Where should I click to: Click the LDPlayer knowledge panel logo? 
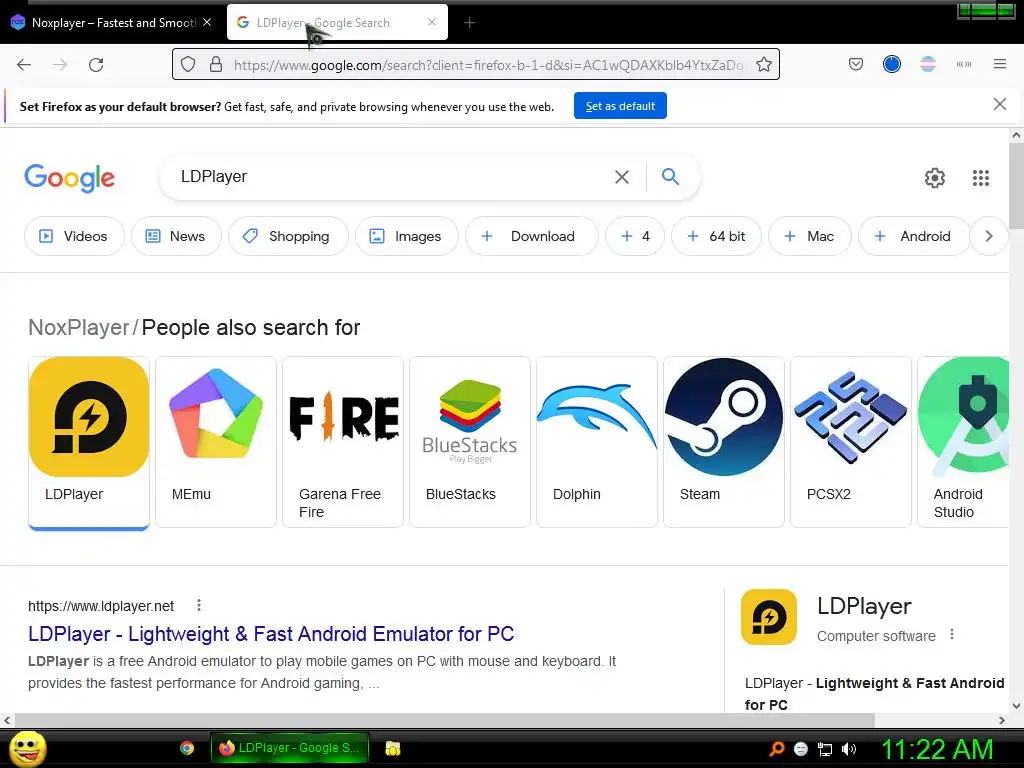click(769, 617)
